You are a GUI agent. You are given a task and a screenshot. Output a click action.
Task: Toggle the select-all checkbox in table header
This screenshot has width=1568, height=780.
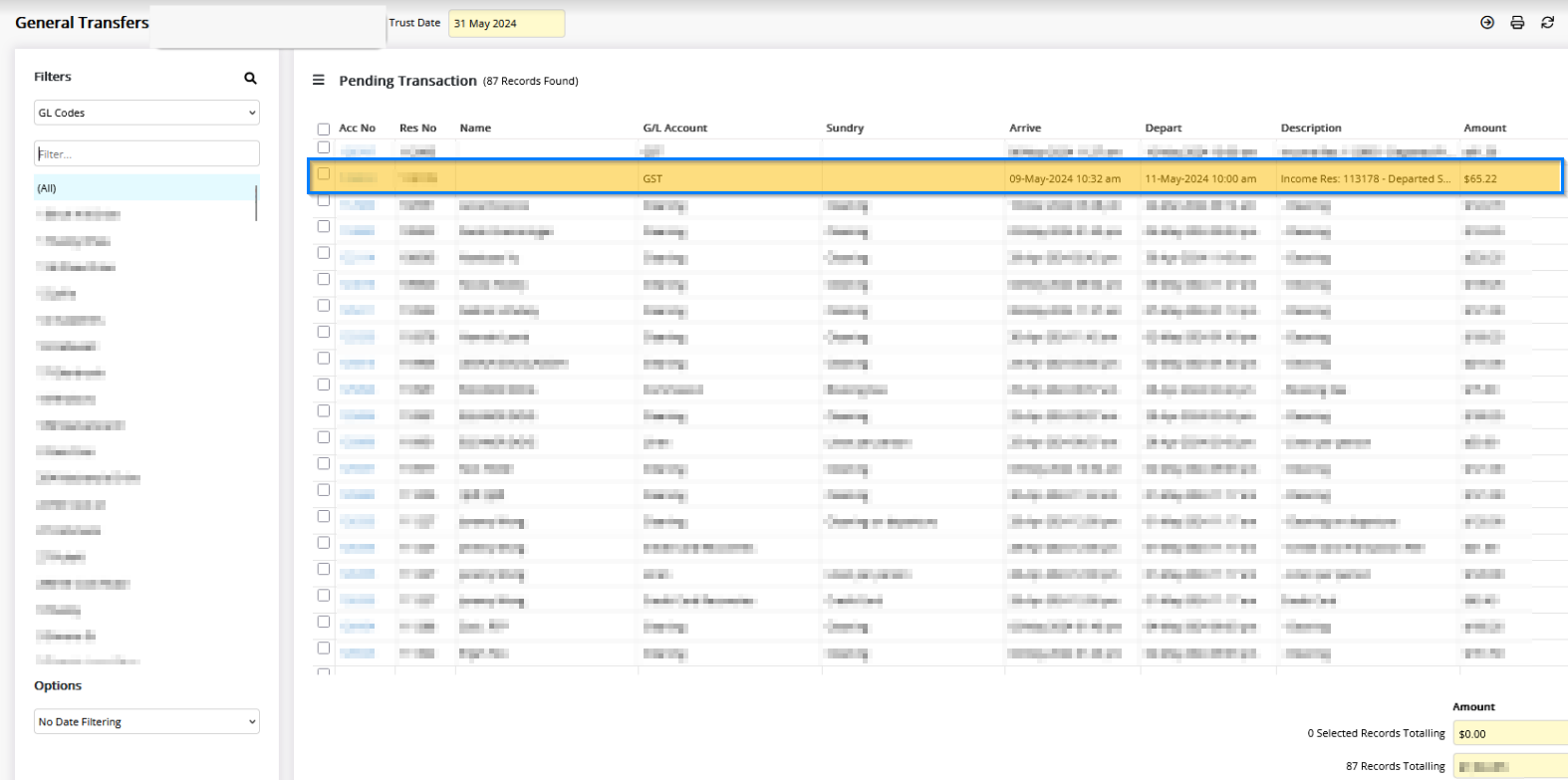(323, 129)
